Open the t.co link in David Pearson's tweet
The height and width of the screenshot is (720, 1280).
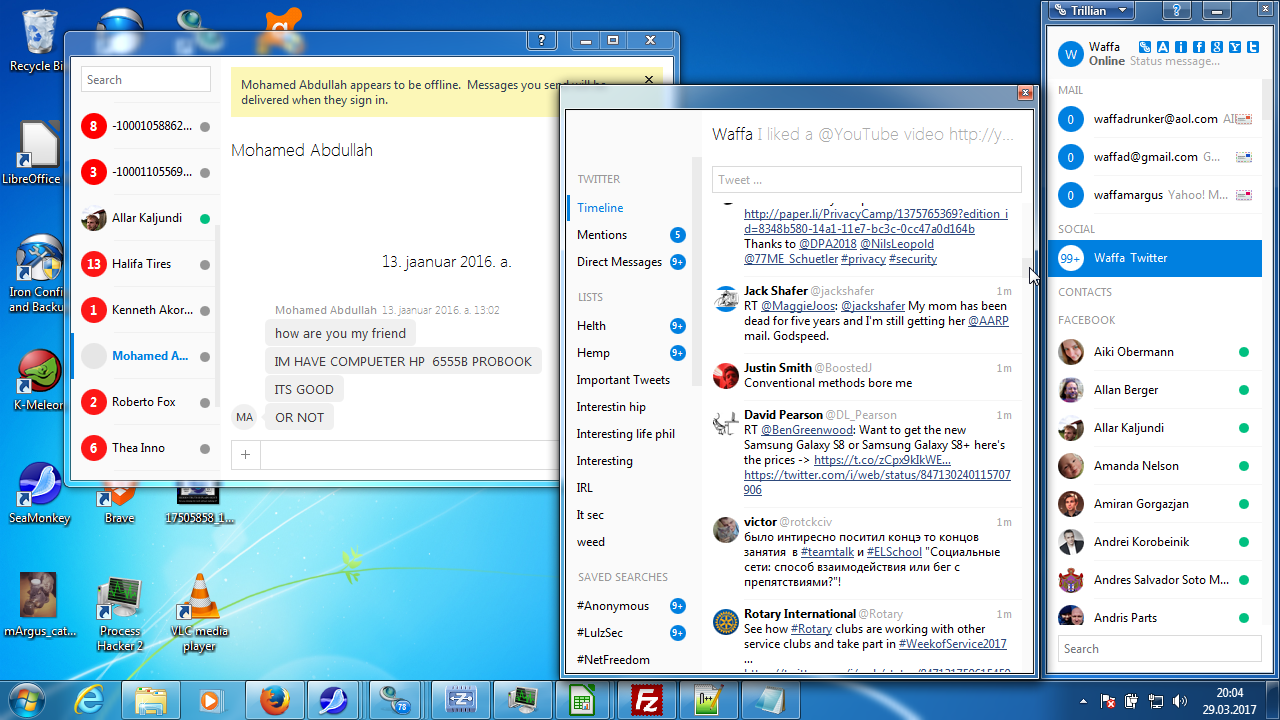point(882,460)
